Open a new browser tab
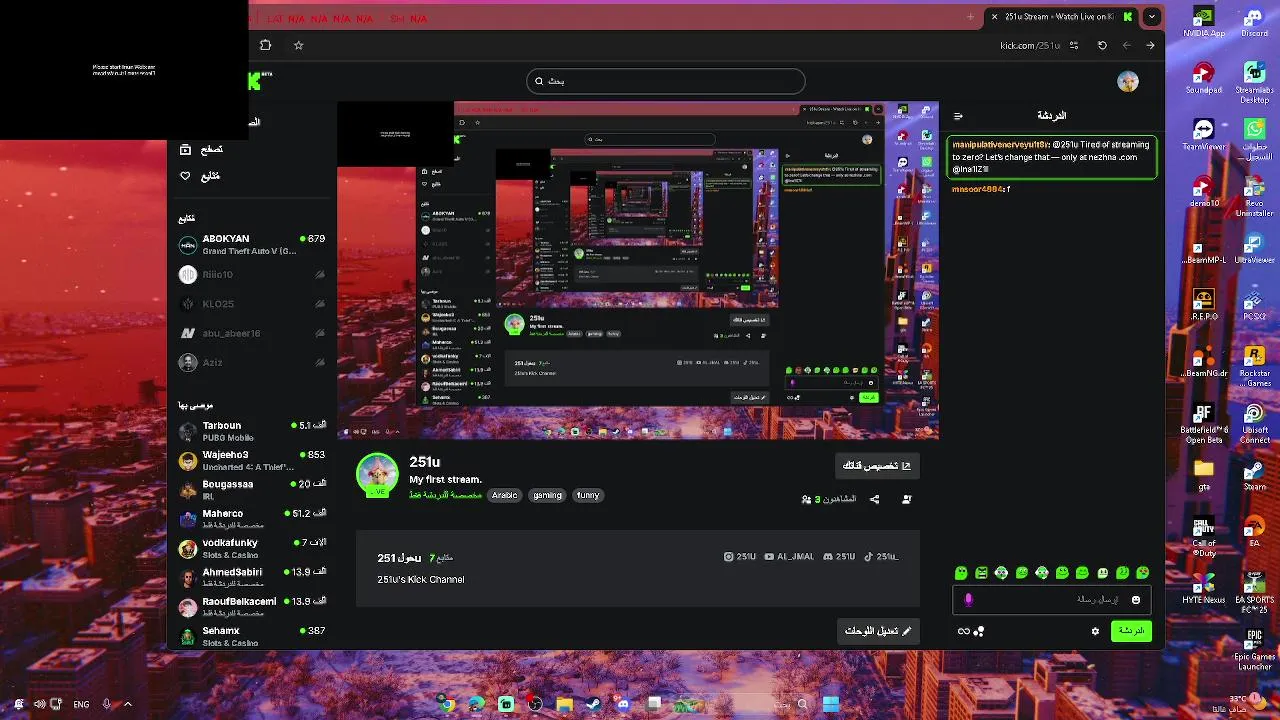The width and height of the screenshot is (1280, 720). 970,17
